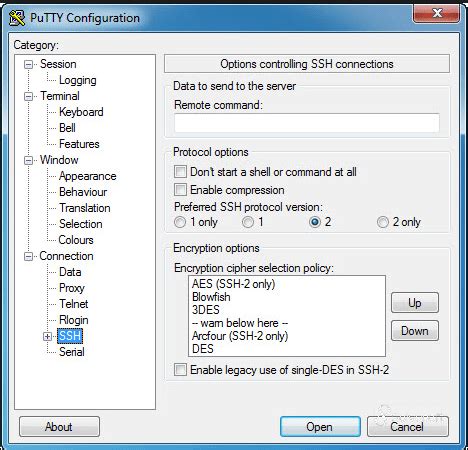
Task: Collapse the Session tree node
Action: pyautogui.click(x=29, y=64)
